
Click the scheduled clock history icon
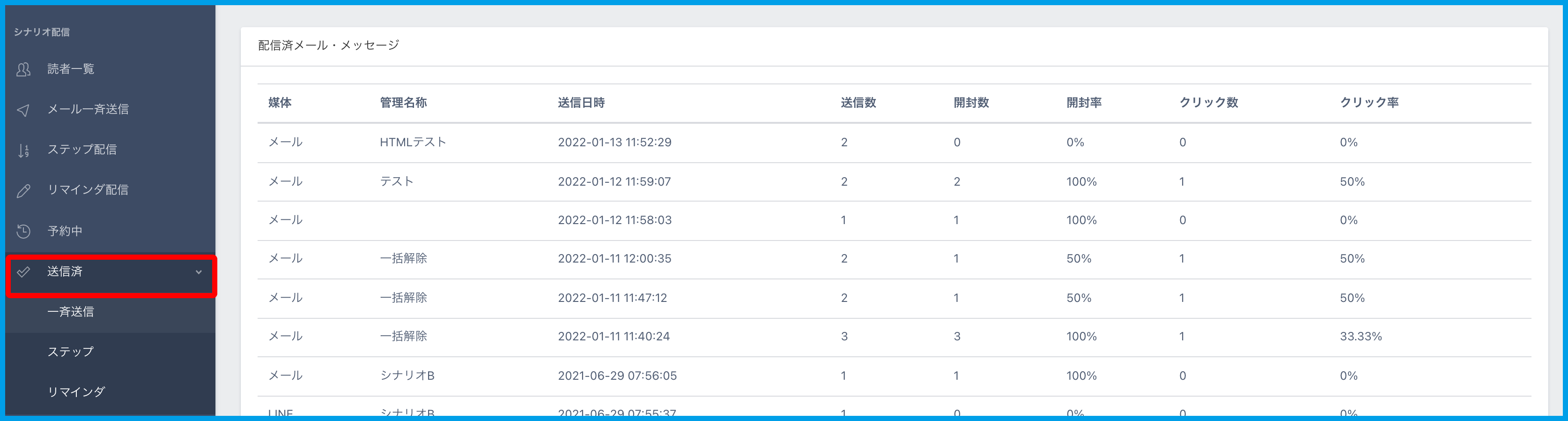23,231
